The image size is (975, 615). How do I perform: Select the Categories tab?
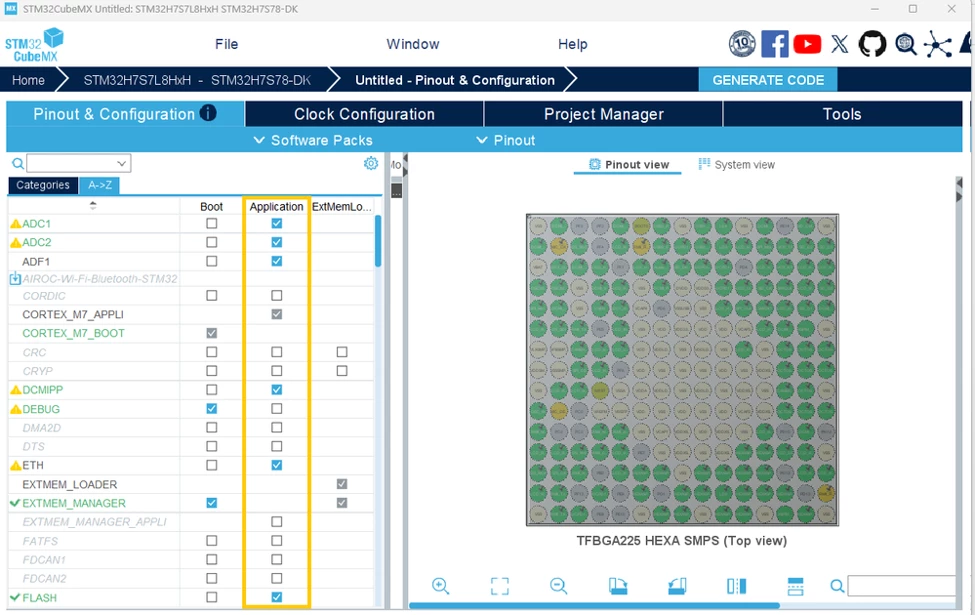(x=43, y=185)
